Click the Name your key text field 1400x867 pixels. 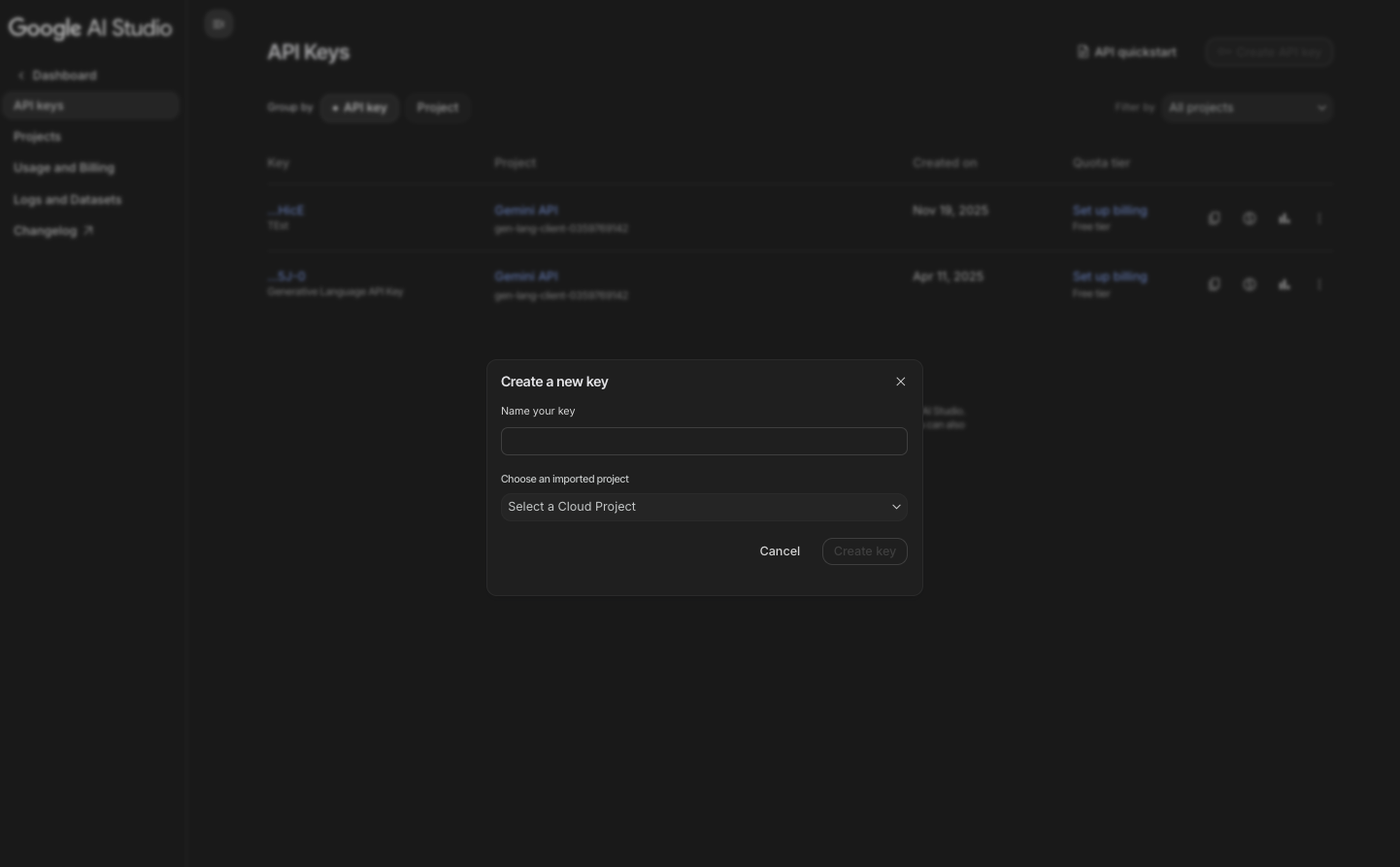point(704,442)
